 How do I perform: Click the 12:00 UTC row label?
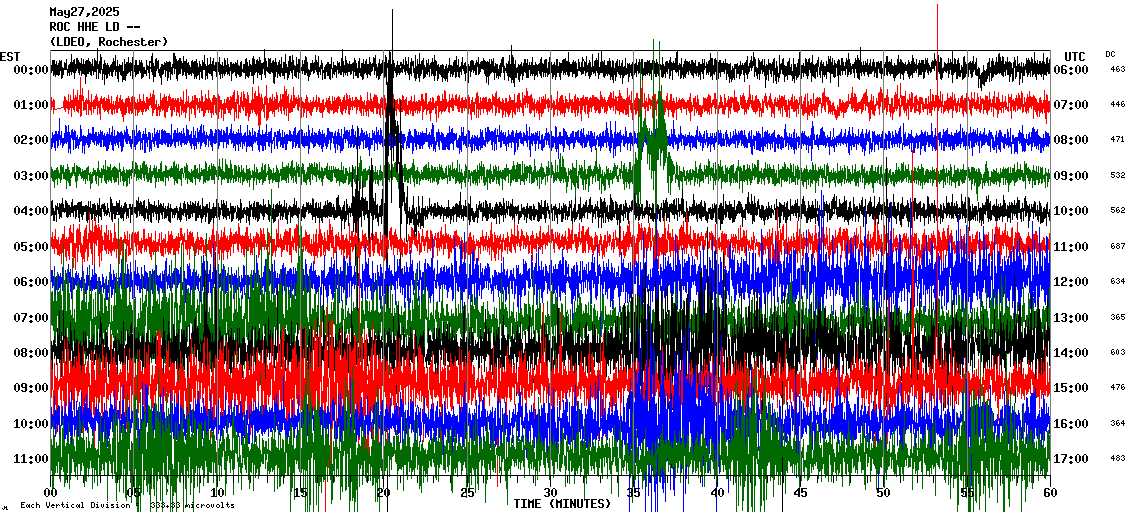1071,282
